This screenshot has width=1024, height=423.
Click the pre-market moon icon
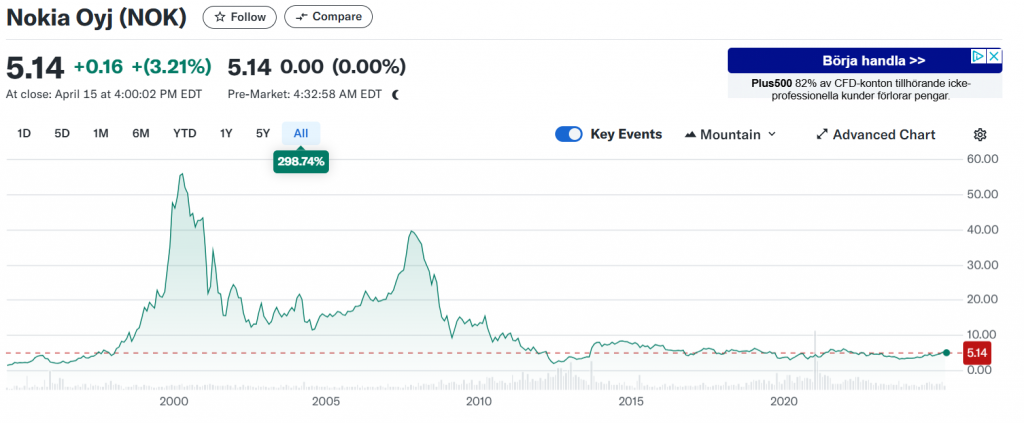pos(395,95)
